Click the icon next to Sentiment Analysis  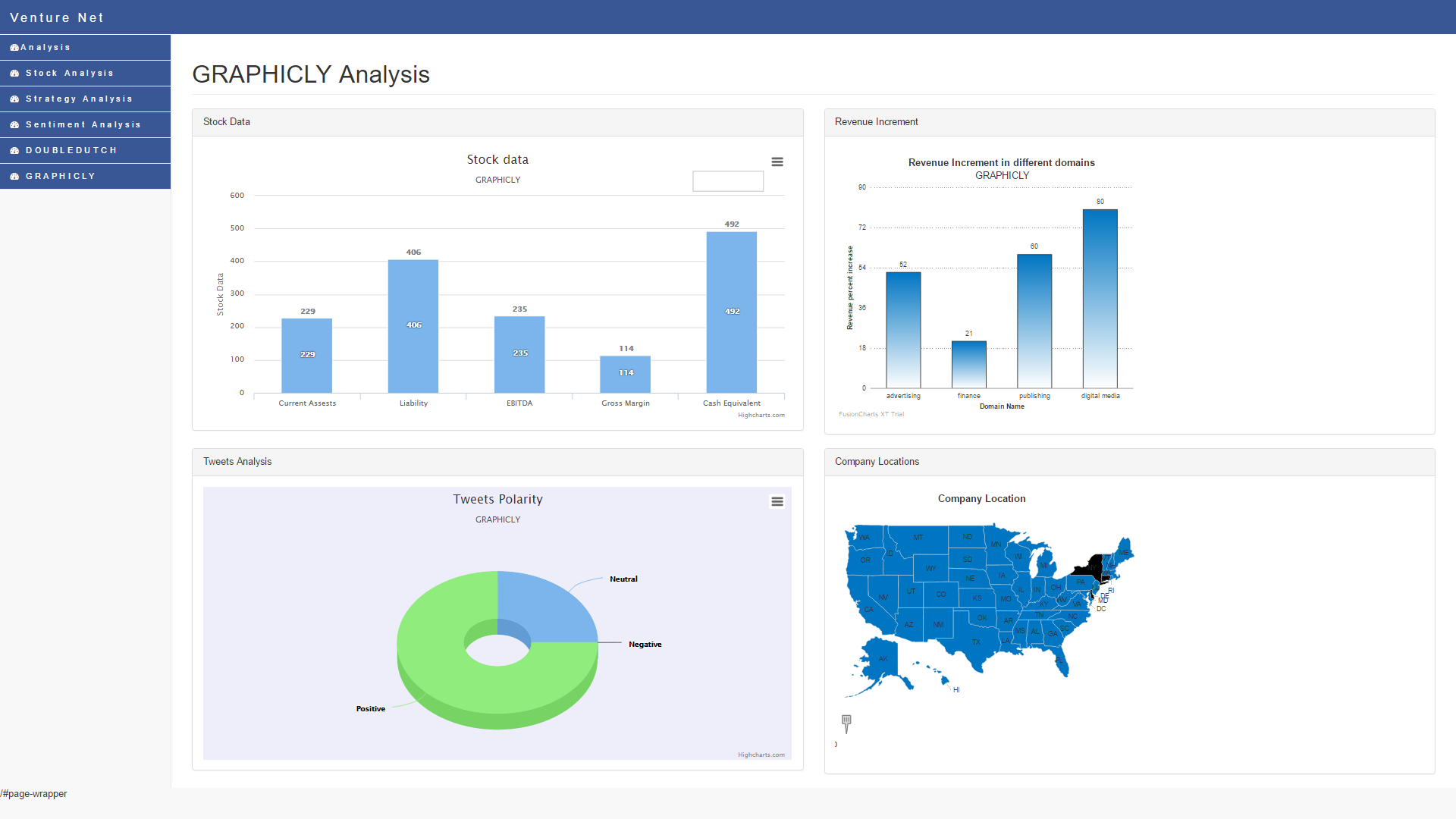click(x=14, y=125)
